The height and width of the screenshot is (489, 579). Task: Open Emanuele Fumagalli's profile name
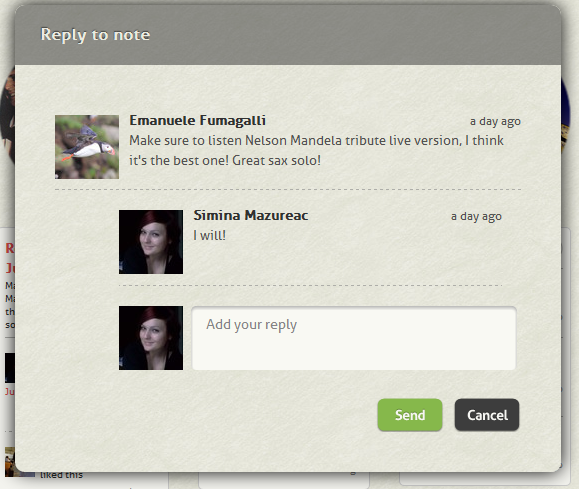coord(198,120)
